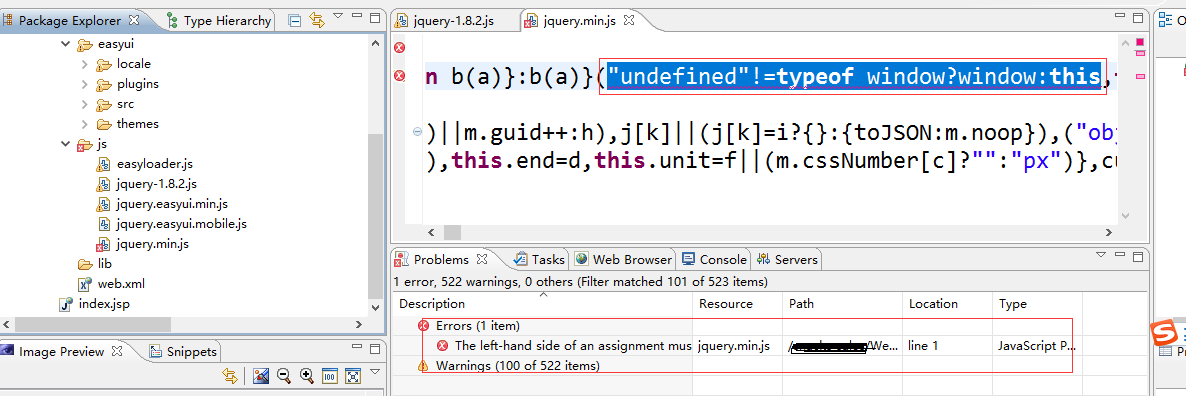Select jquery.min.js in Package Explorer tree

(x=143, y=244)
